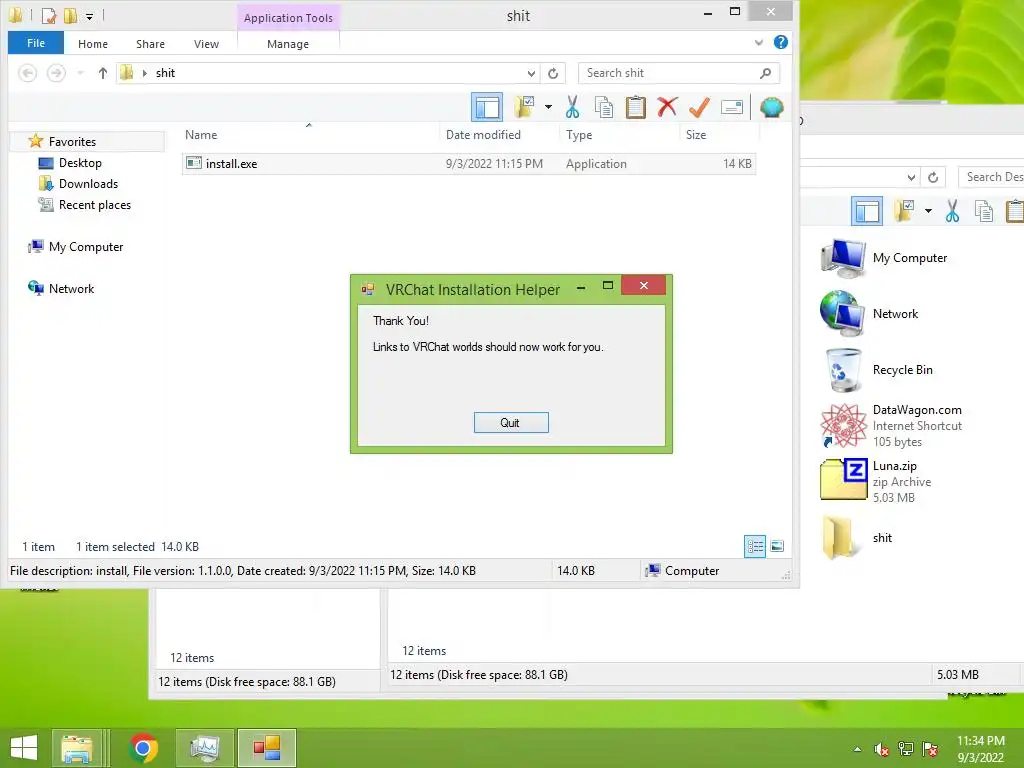The height and width of the screenshot is (768, 1024).
Task: Open Google Chrome from the taskbar
Action: click(143, 748)
